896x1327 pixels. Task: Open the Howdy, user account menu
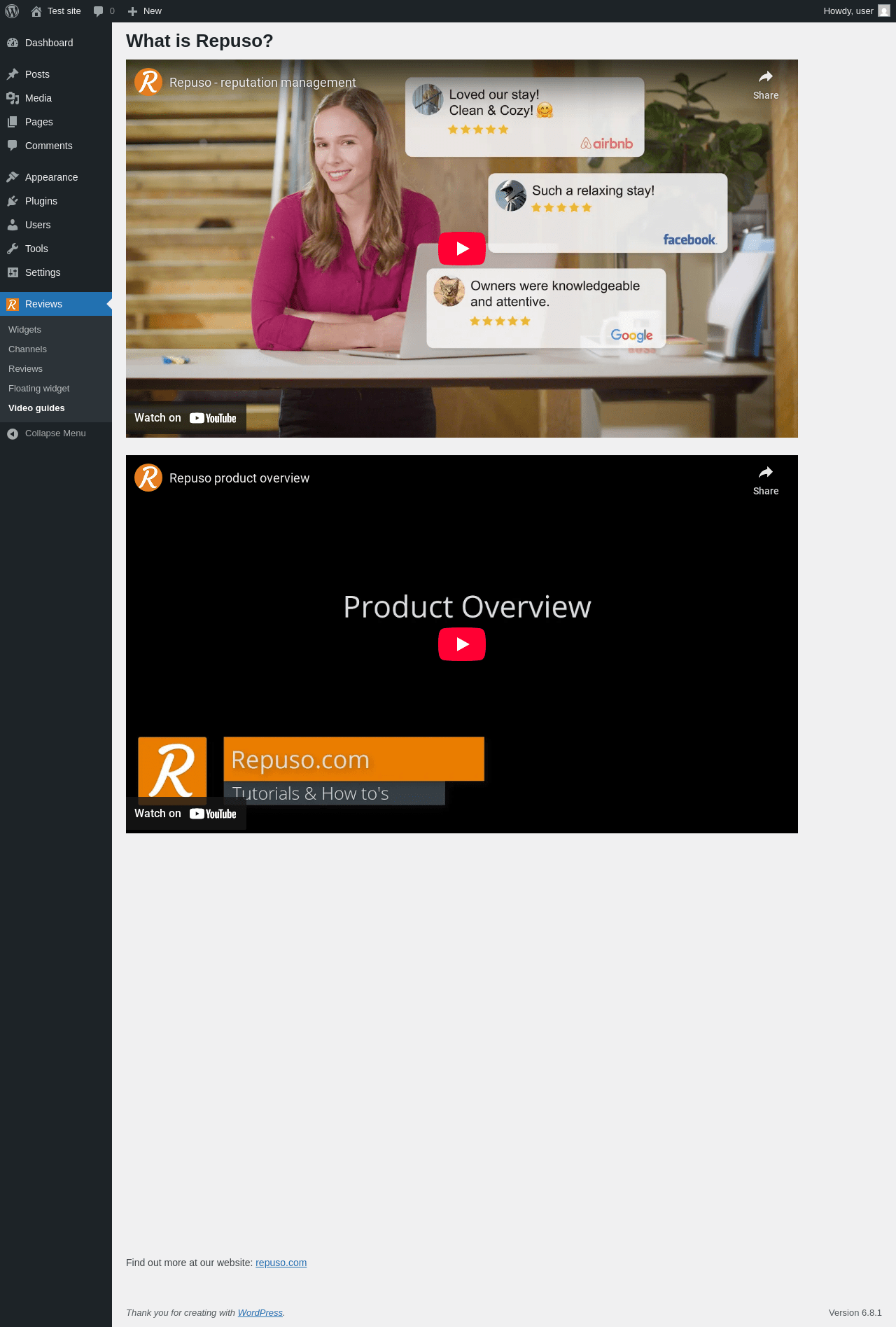coord(856,11)
